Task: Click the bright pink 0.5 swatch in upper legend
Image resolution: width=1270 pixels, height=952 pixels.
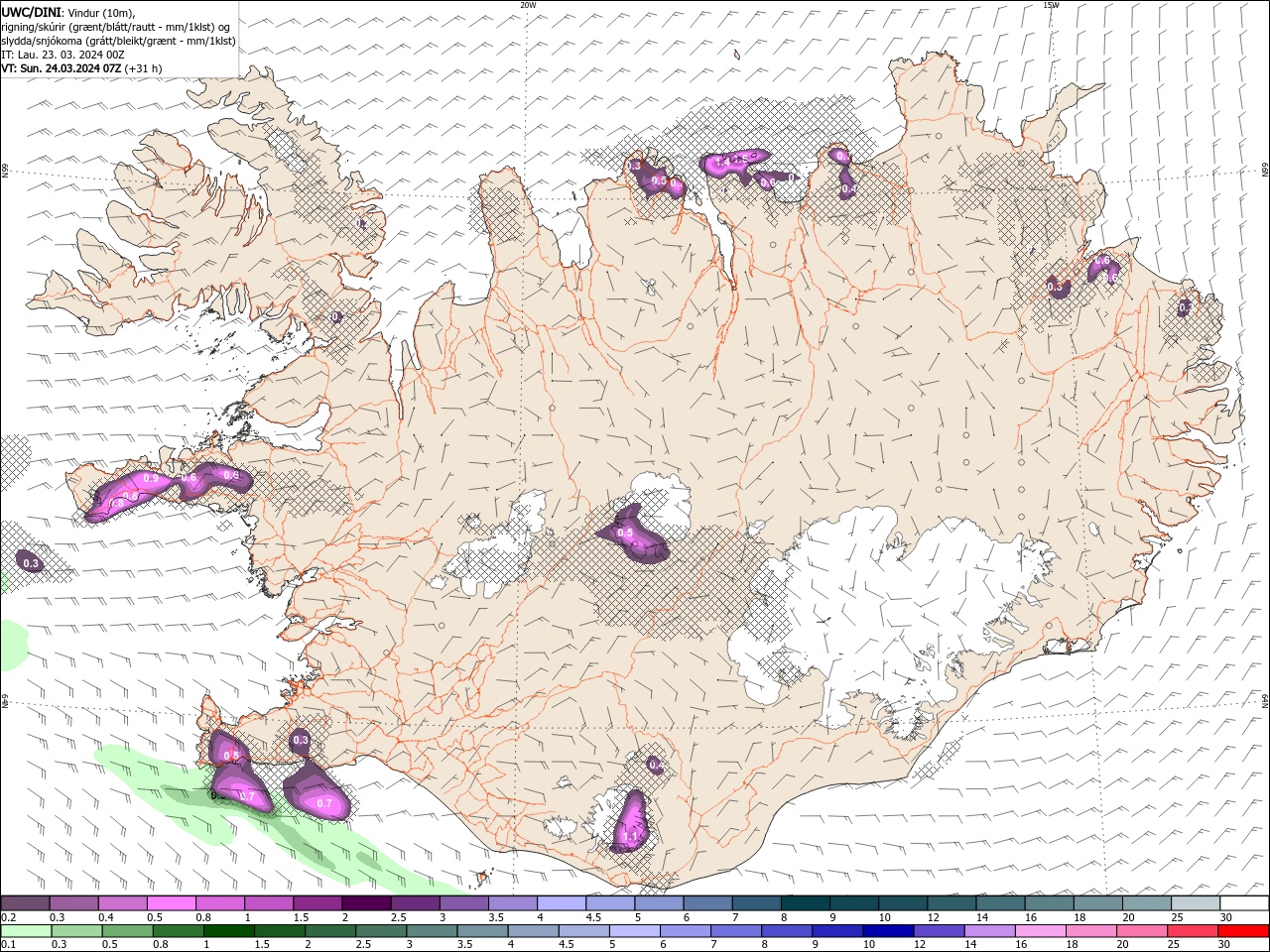Action: (x=171, y=903)
